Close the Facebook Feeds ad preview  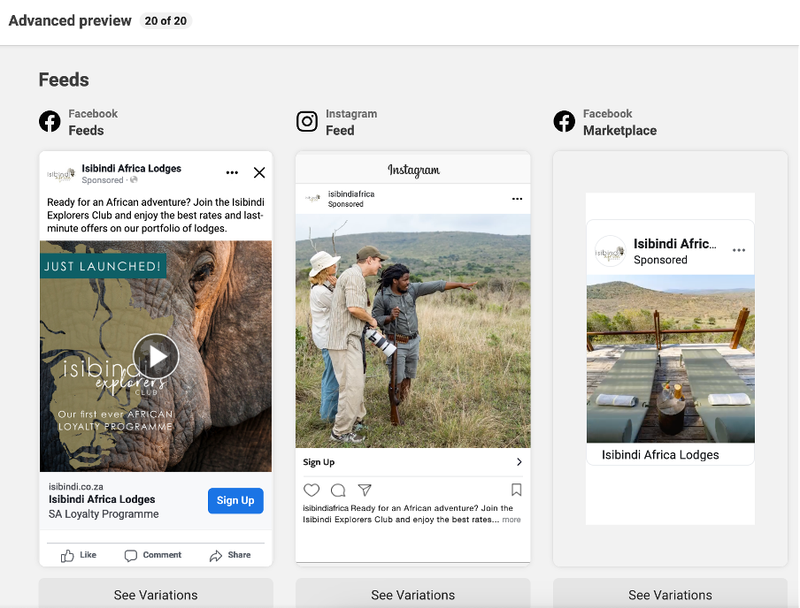click(x=259, y=172)
